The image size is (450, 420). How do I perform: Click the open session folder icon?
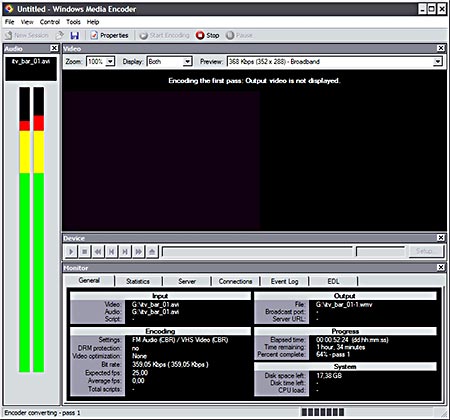click(60, 35)
